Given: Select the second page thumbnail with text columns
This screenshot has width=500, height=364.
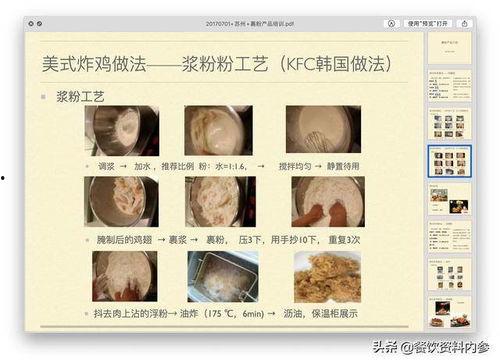Looking at the screenshot, I should (449, 86).
